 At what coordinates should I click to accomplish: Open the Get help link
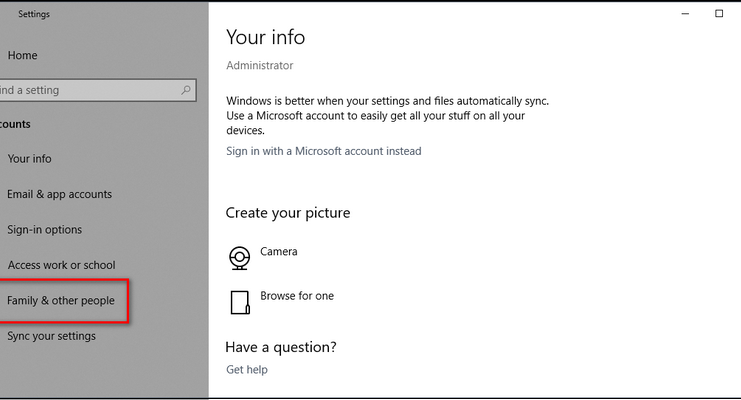[247, 370]
